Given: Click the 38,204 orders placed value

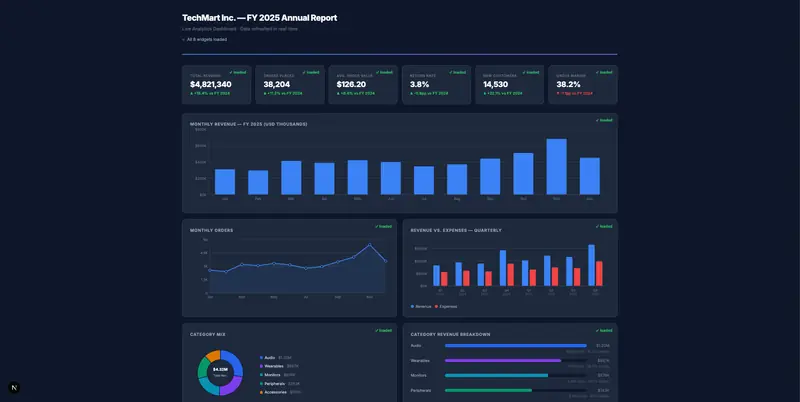Looking at the screenshot, I should pyautogui.click(x=277, y=84).
